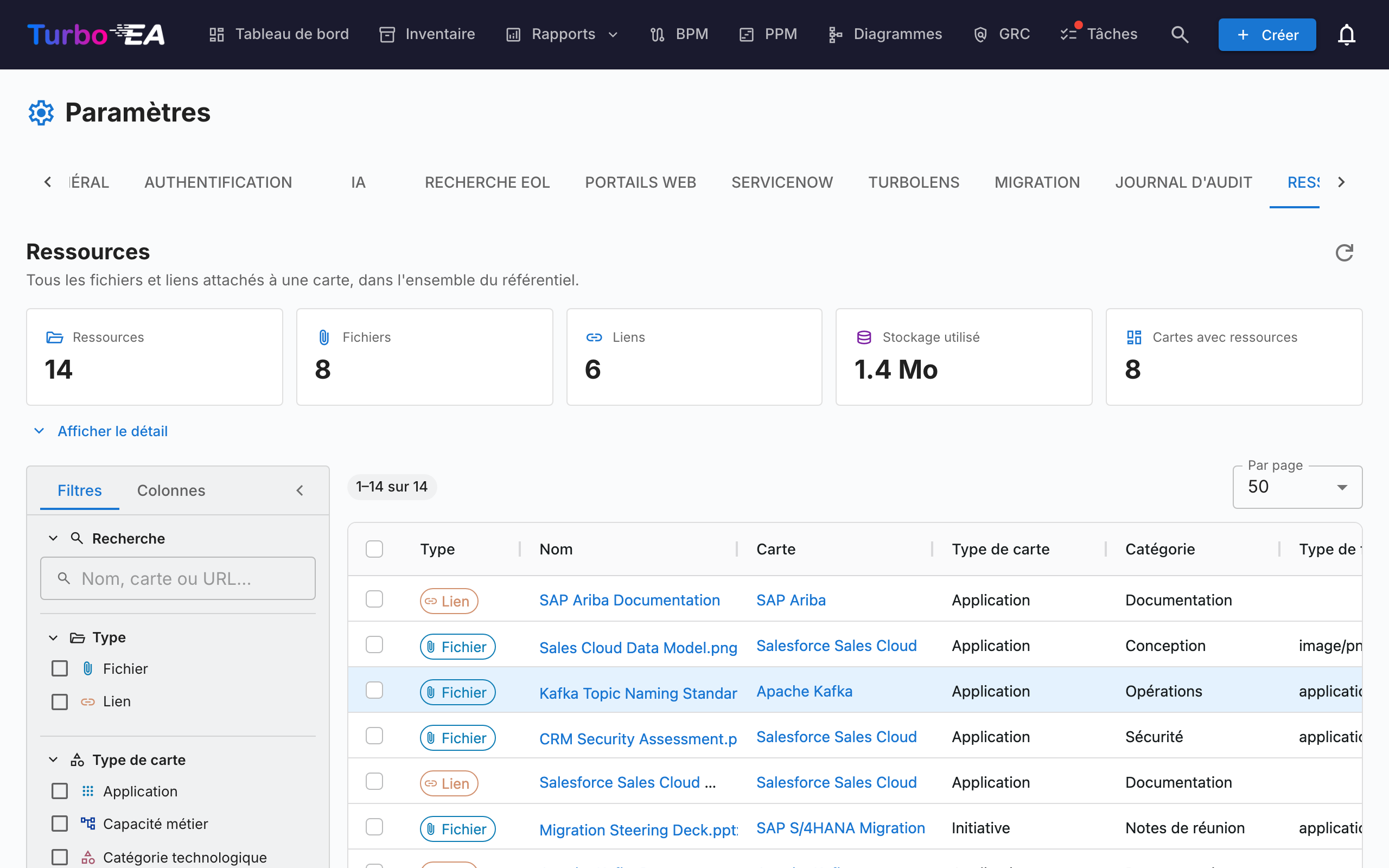Open the search magnifier in the top bar

1180,34
